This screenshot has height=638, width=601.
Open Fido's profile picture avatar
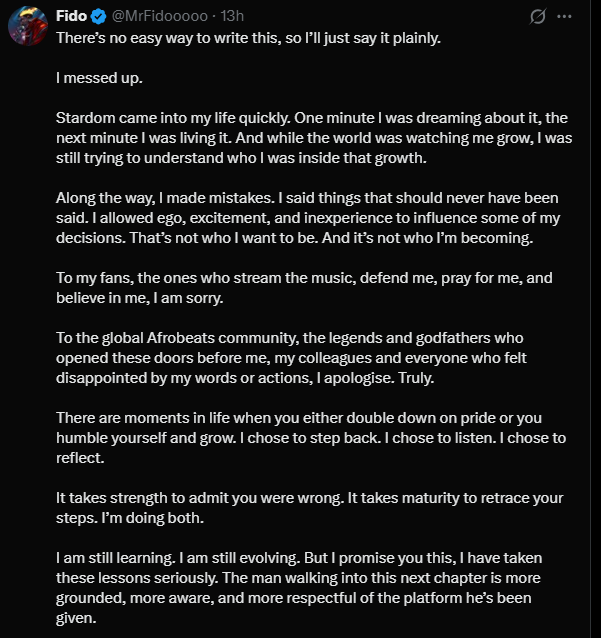(x=28, y=25)
